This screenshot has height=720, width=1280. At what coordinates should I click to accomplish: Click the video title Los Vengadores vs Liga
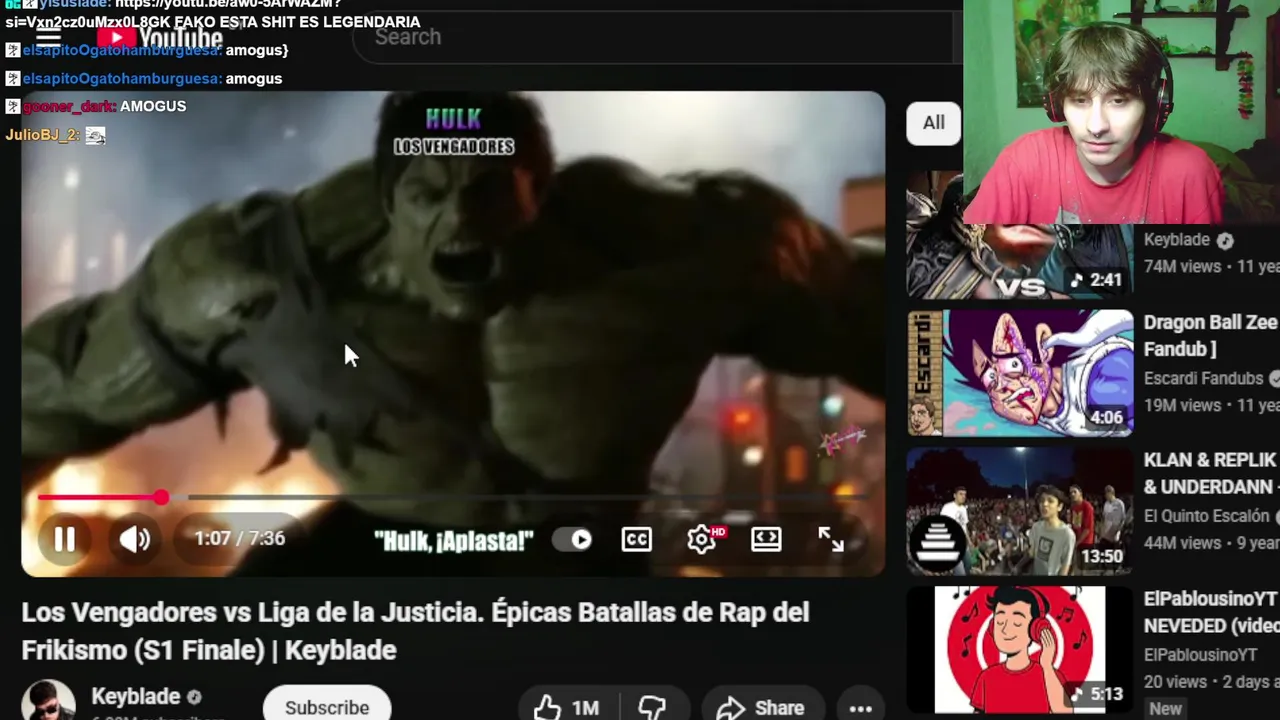(x=415, y=631)
